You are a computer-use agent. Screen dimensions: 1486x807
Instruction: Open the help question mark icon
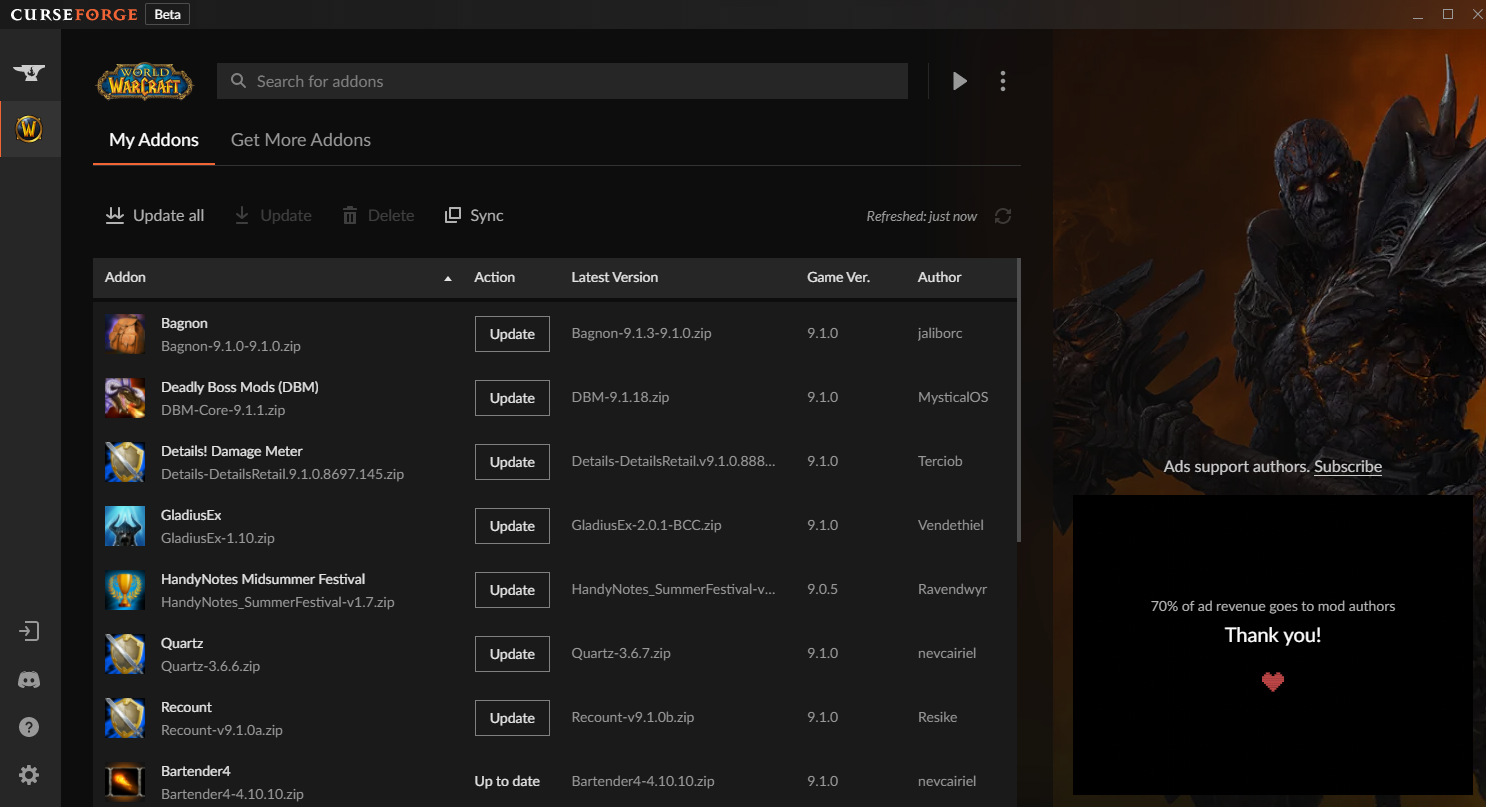tap(29, 727)
